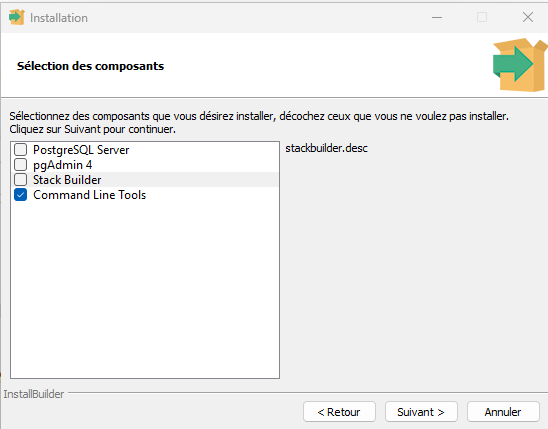
Task: Cancel installation with Annuler button
Action: click(x=503, y=412)
